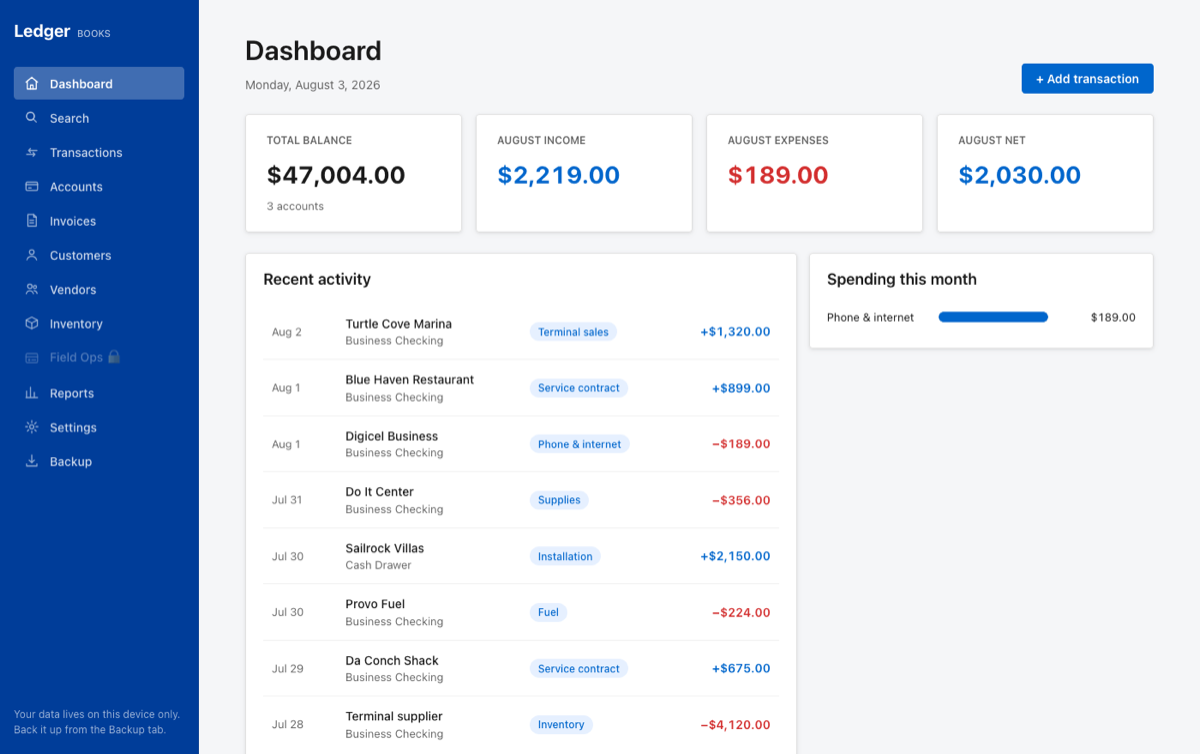This screenshot has height=754, width=1200.
Task: Click the −$356.00 amount
Action: [x=741, y=500]
